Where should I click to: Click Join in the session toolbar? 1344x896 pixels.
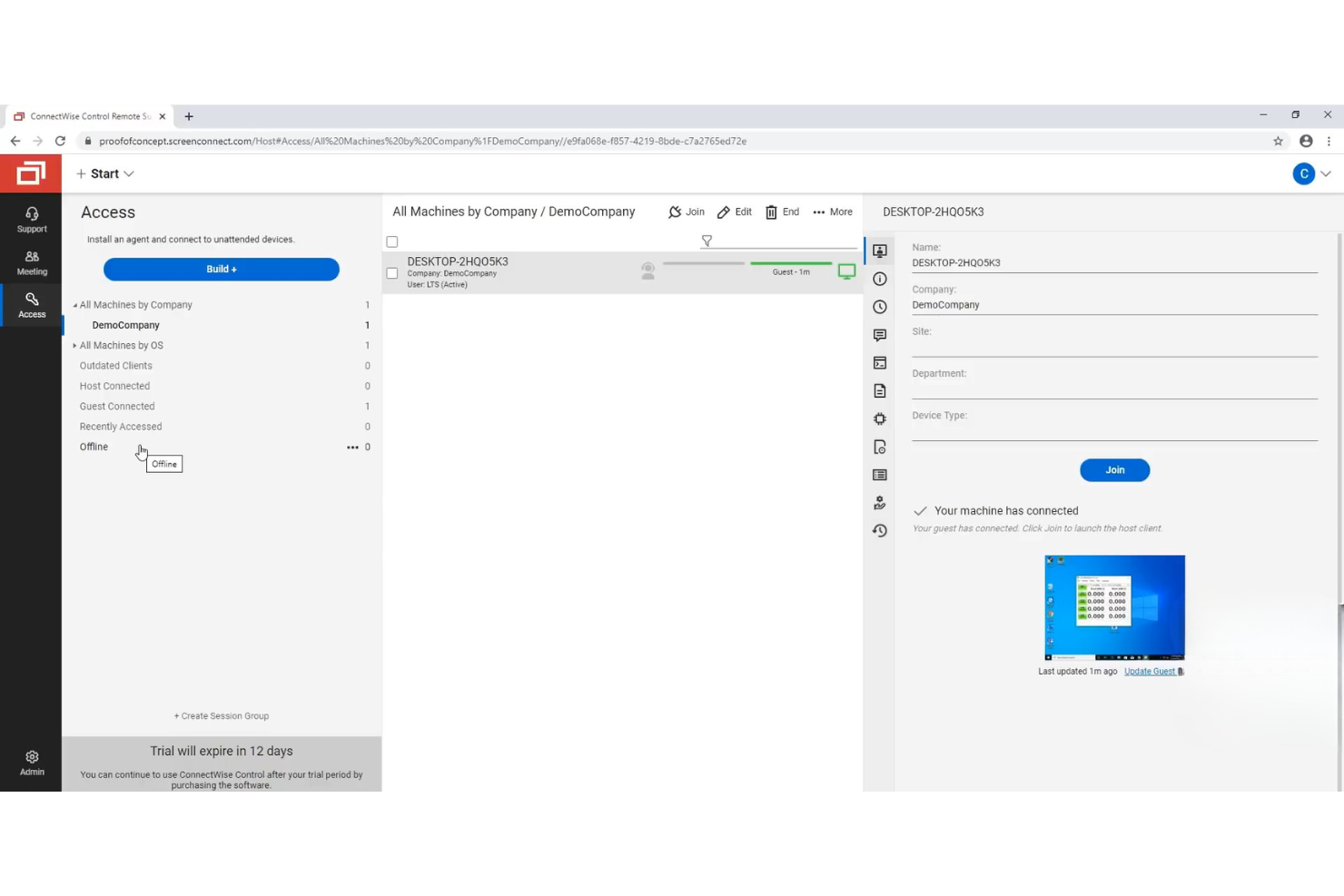687,212
